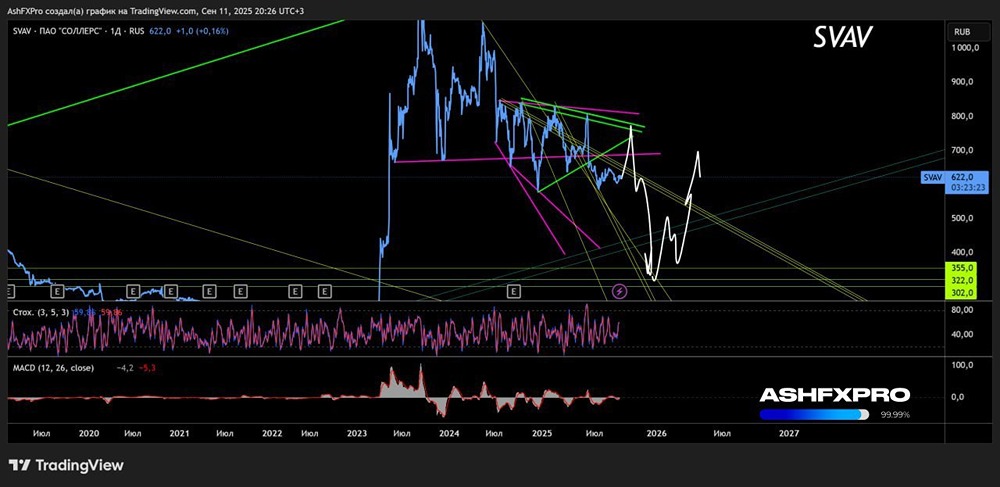
Task: Click the -4,2 MACD value readout
Action: [126, 368]
